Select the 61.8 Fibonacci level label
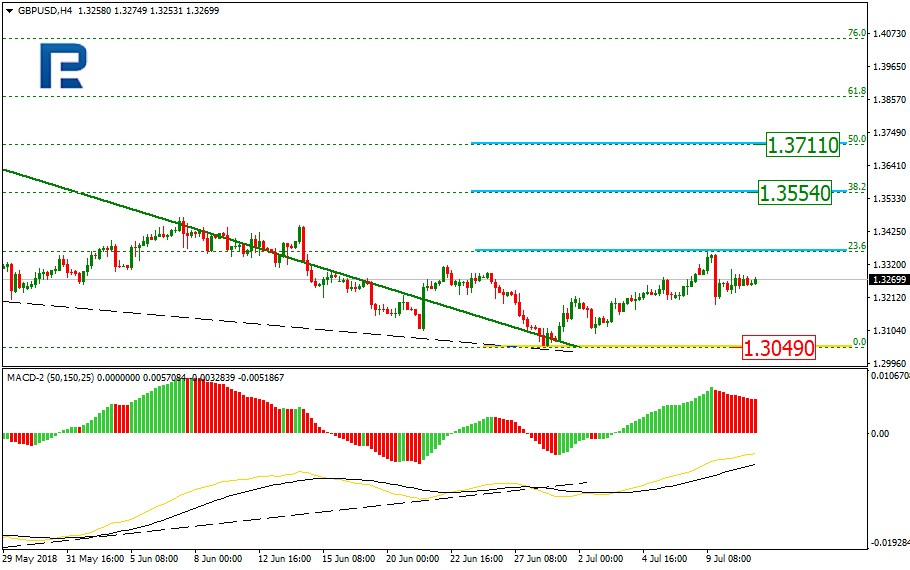Viewport: 910px width, 570px height. (x=856, y=91)
